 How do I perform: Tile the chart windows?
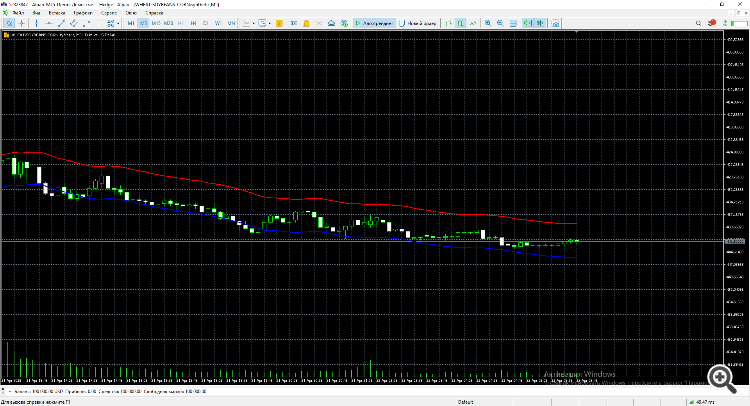click(x=513, y=23)
